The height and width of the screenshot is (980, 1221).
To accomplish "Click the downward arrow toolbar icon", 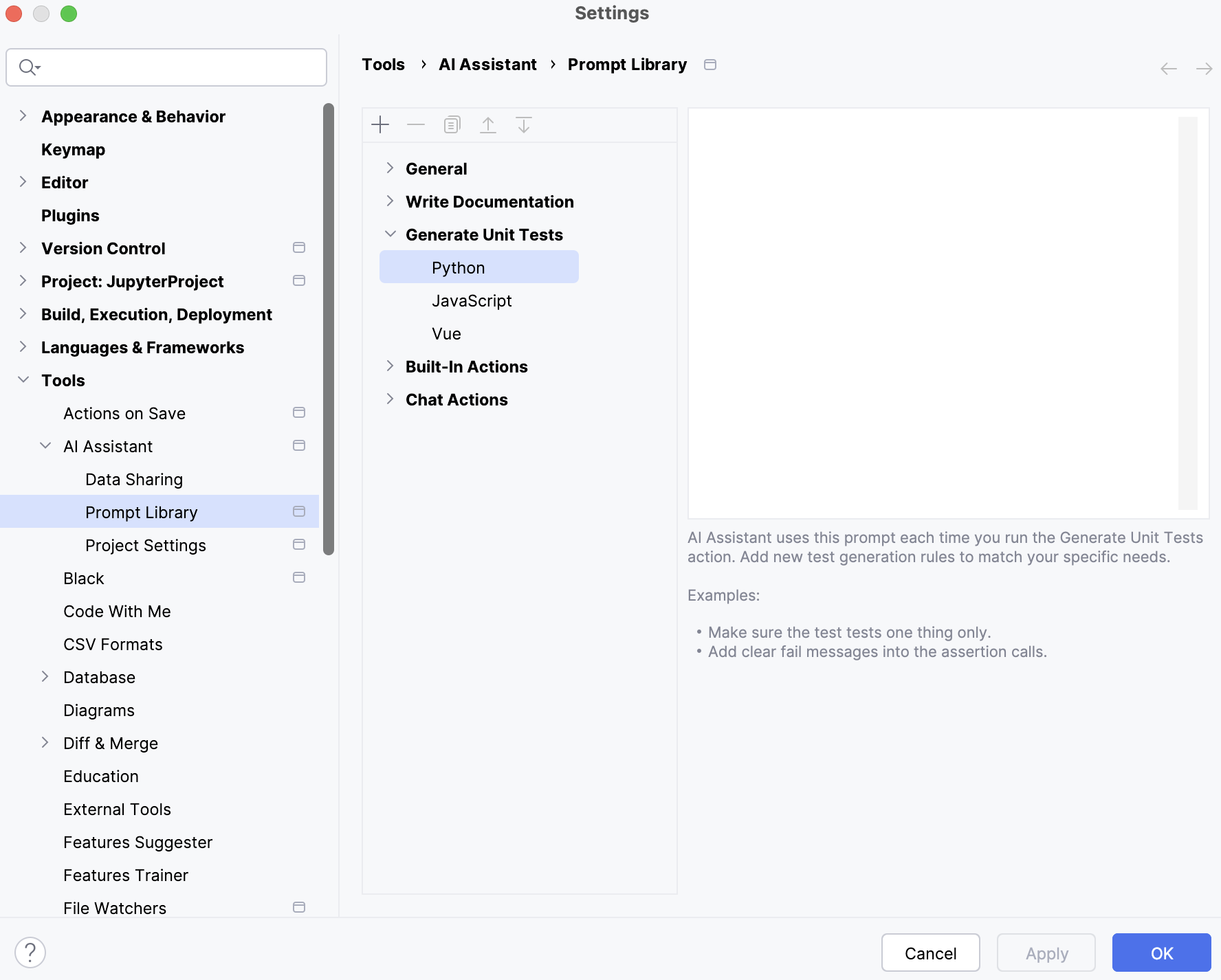I will [x=524, y=124].
